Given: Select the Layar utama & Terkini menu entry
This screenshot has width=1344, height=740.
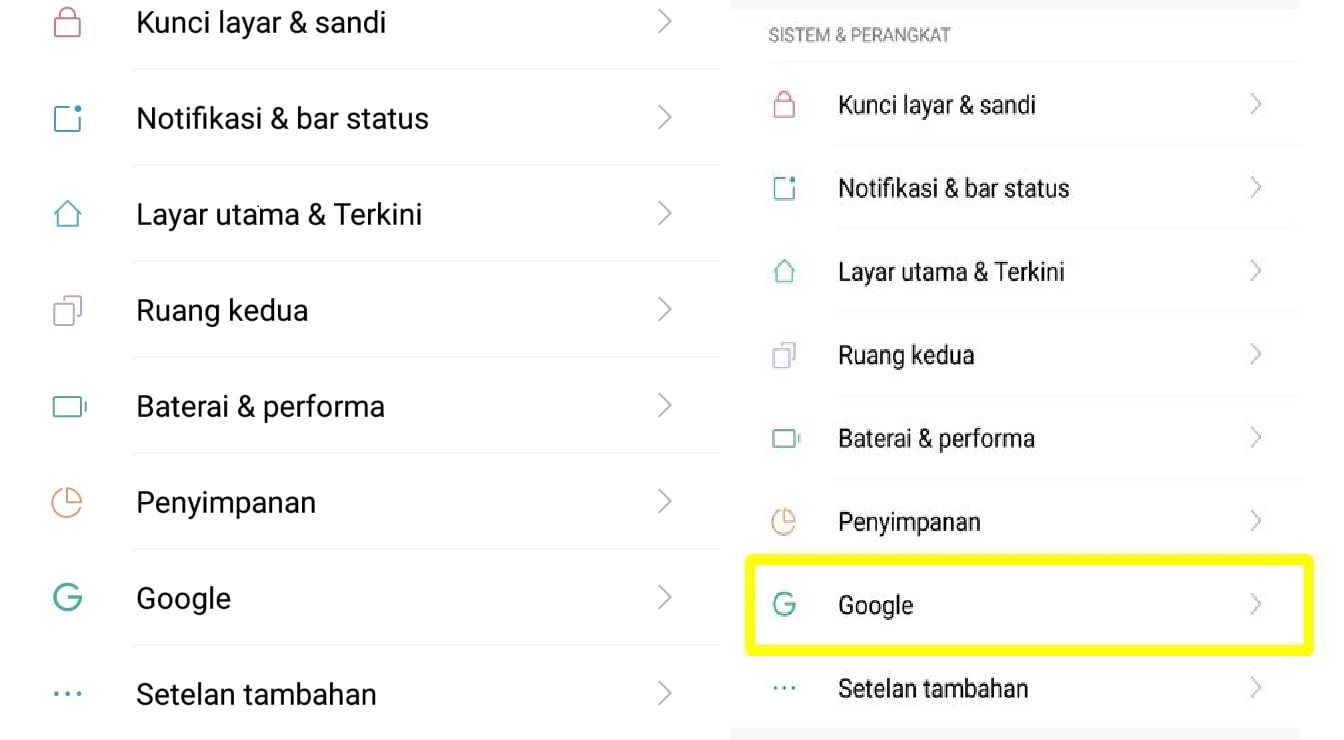Looking at the screenshot, I should coord(951,271).
